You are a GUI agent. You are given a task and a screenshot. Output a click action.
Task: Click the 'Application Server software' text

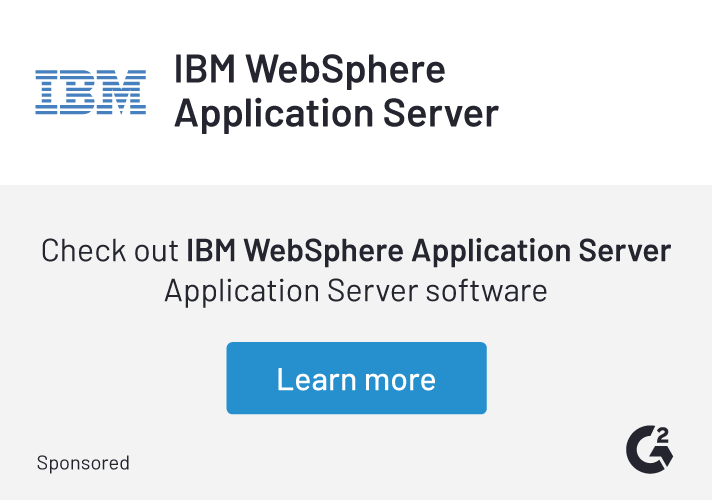356,291
